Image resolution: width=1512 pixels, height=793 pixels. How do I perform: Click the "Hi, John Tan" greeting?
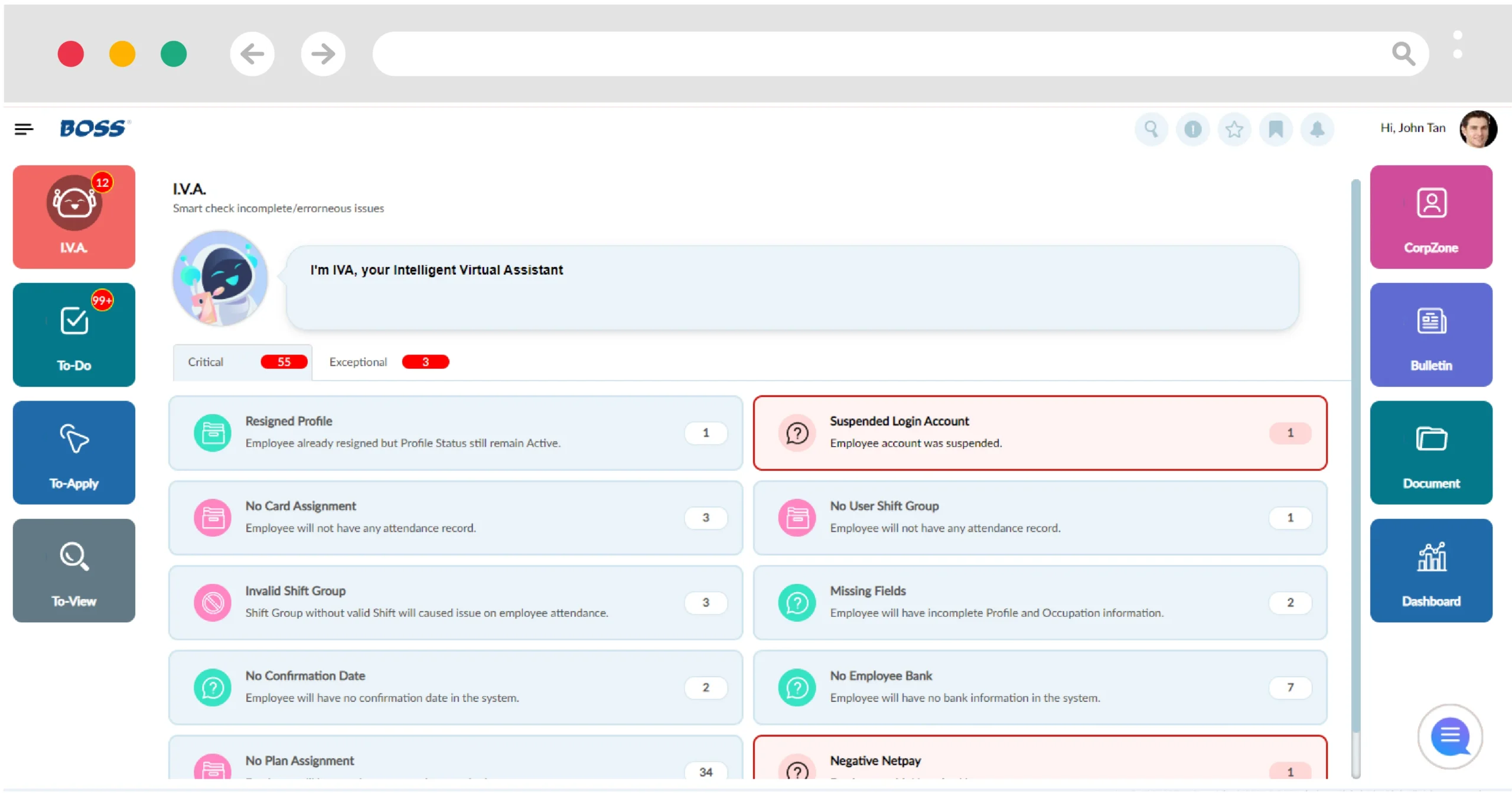[1413, 128]
